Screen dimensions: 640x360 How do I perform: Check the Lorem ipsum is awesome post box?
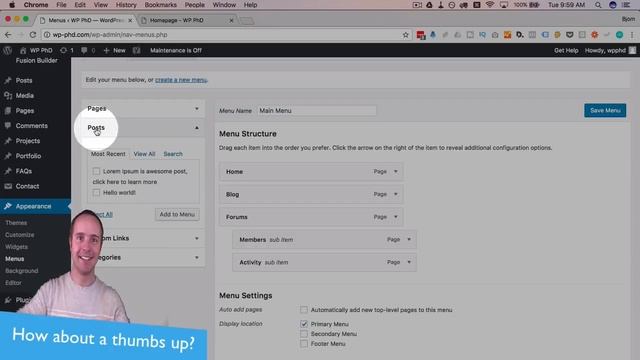pos(96,171)
